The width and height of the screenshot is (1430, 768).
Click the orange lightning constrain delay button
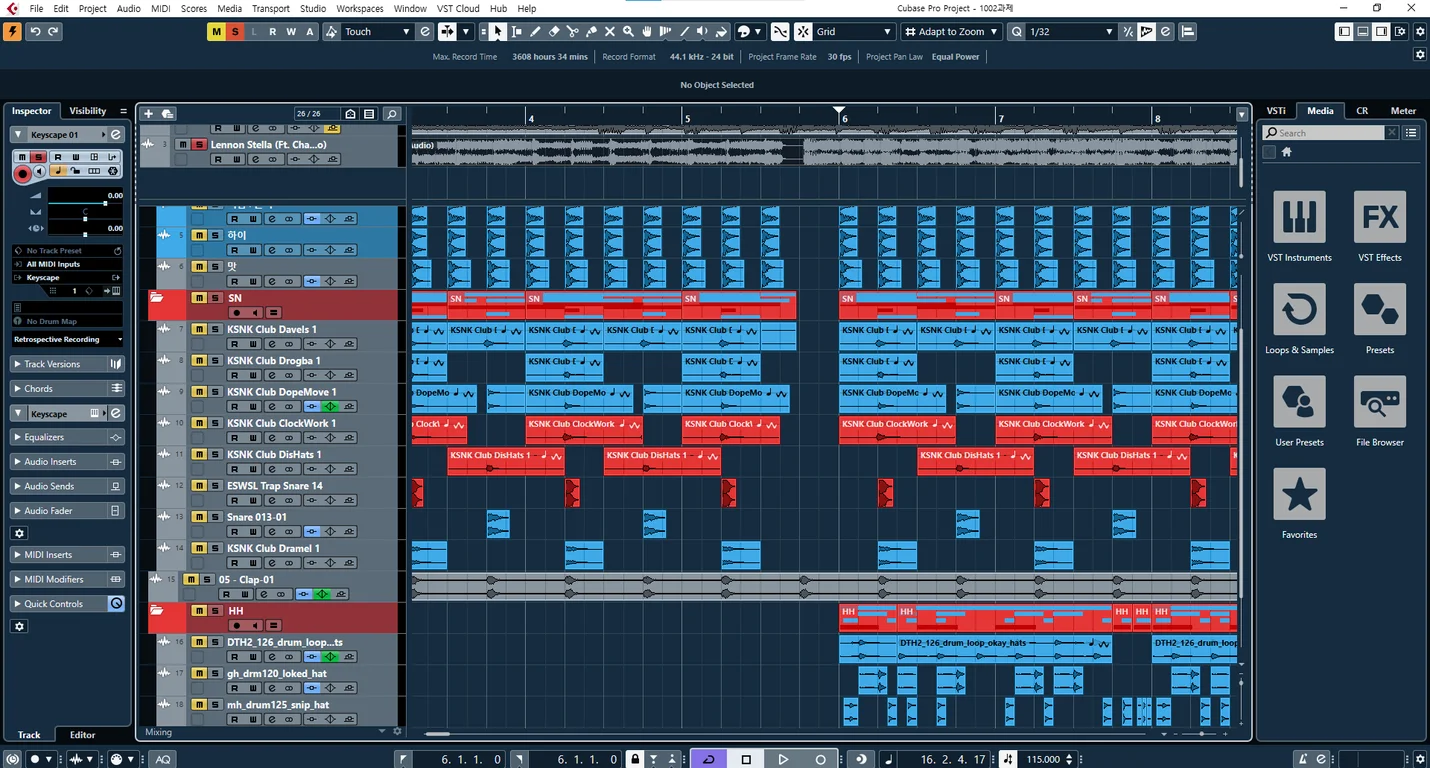pyautogui.click(x=12, y=32)
